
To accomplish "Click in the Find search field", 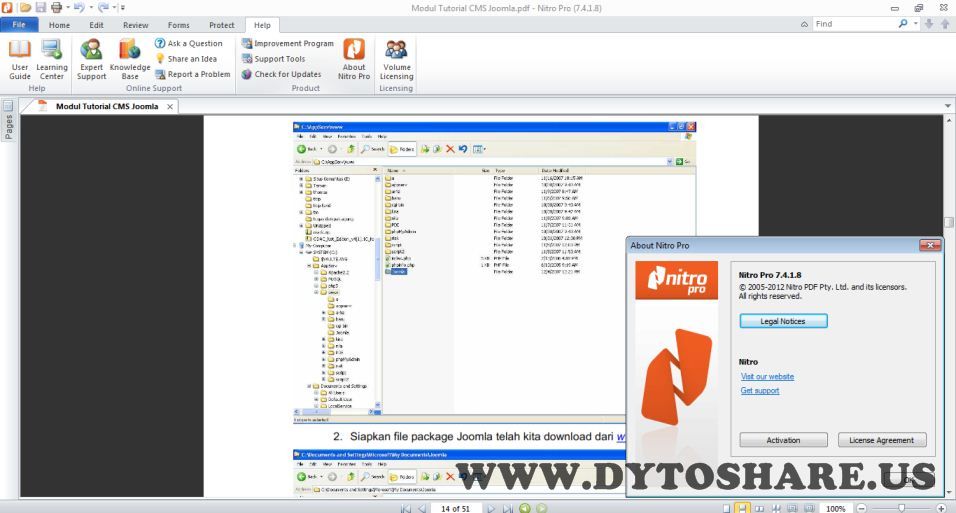I will [x=854, y=24].
